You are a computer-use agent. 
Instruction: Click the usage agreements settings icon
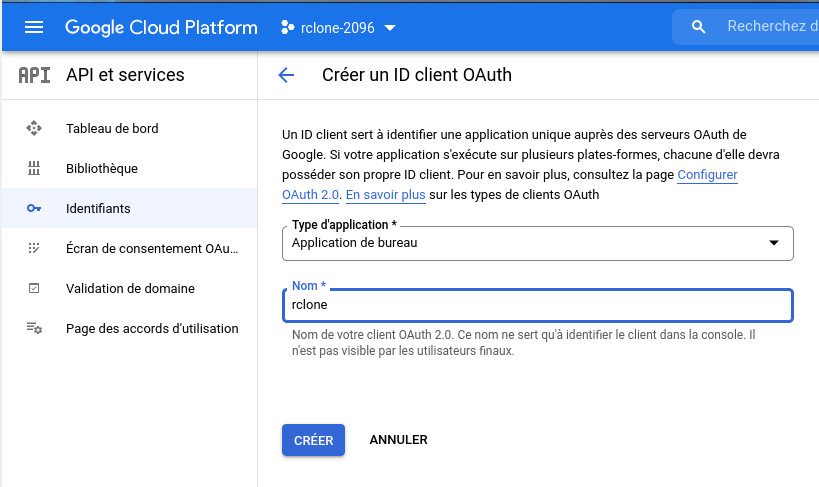[x=34, y=328]
